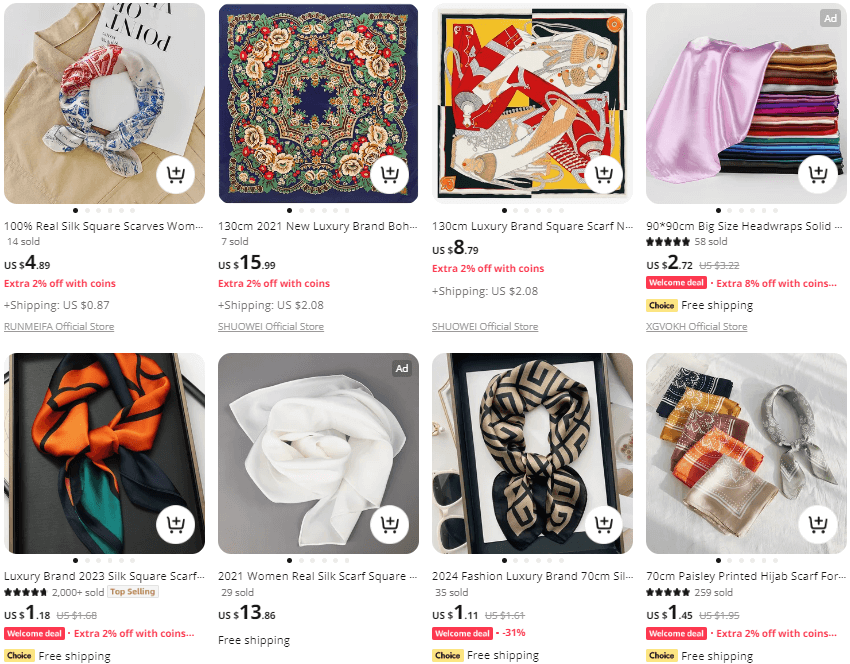Click the cart icon on the white 2021 silk scarf
Image resolution: width=850 pixels, height=664 pixels.
390,523
